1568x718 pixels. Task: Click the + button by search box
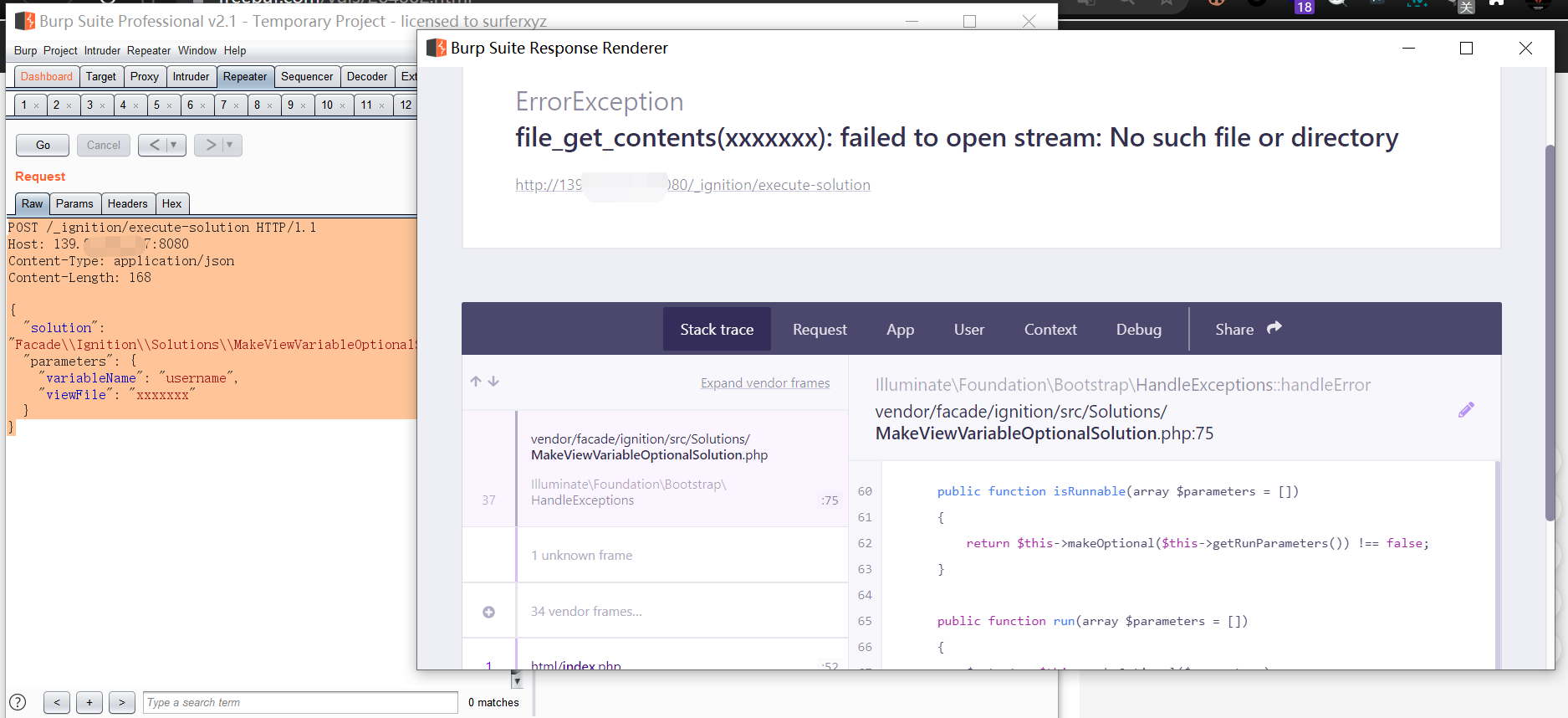coord(89,702)
